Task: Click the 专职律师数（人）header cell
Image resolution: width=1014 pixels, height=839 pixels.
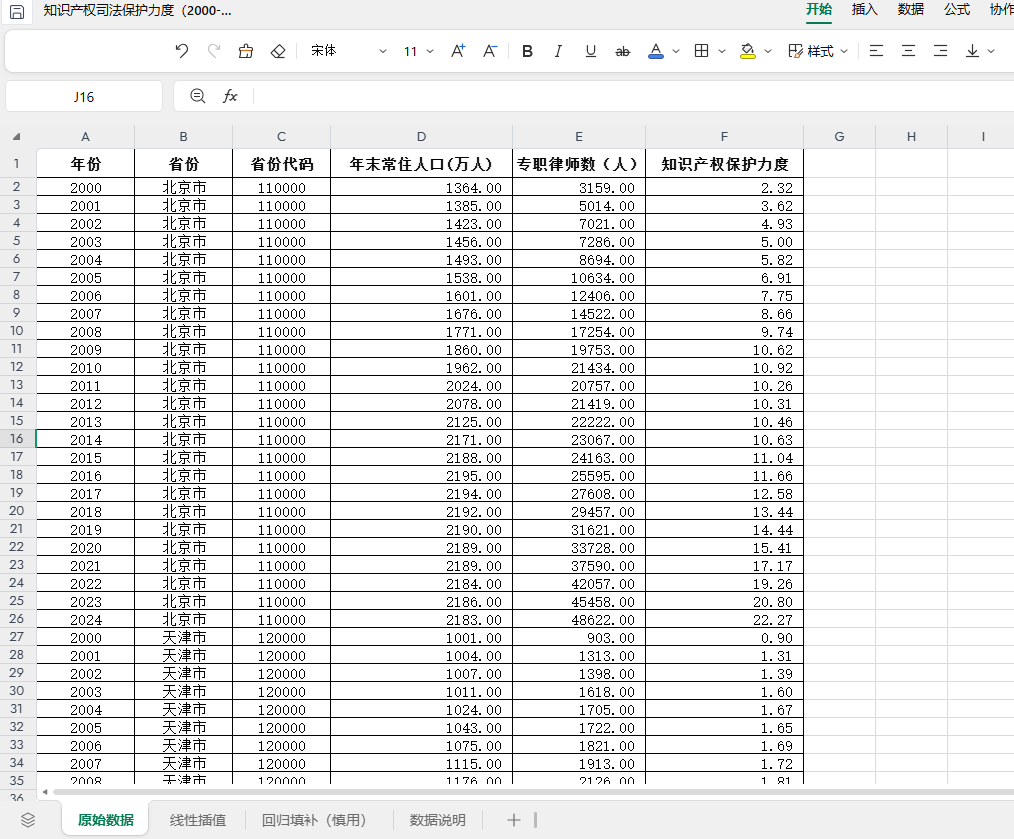Action: point(579,164)
